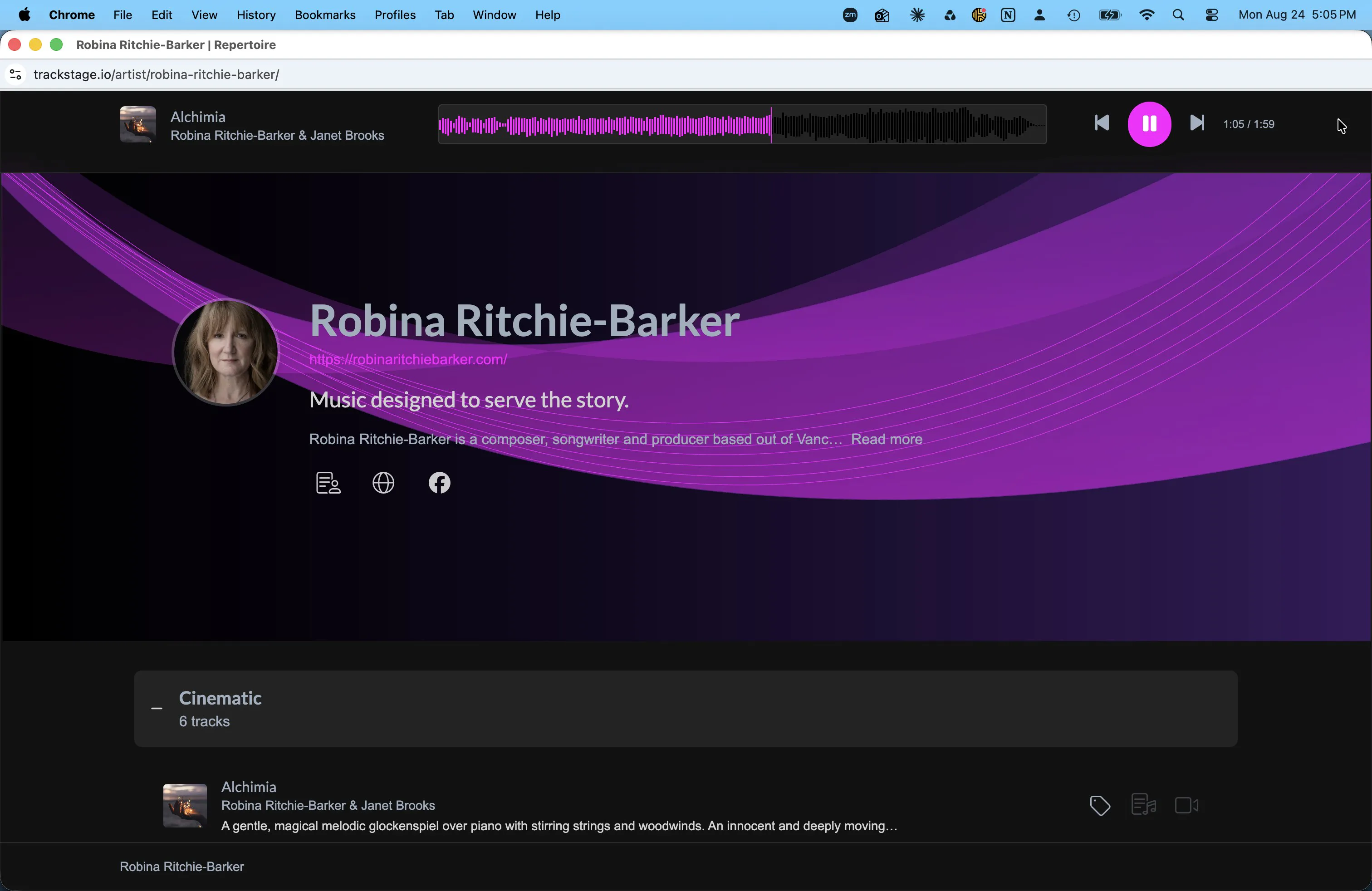Check the battery status icon
The height and width of the screenshot is (891, 1372).
(x=1110, y=15)
